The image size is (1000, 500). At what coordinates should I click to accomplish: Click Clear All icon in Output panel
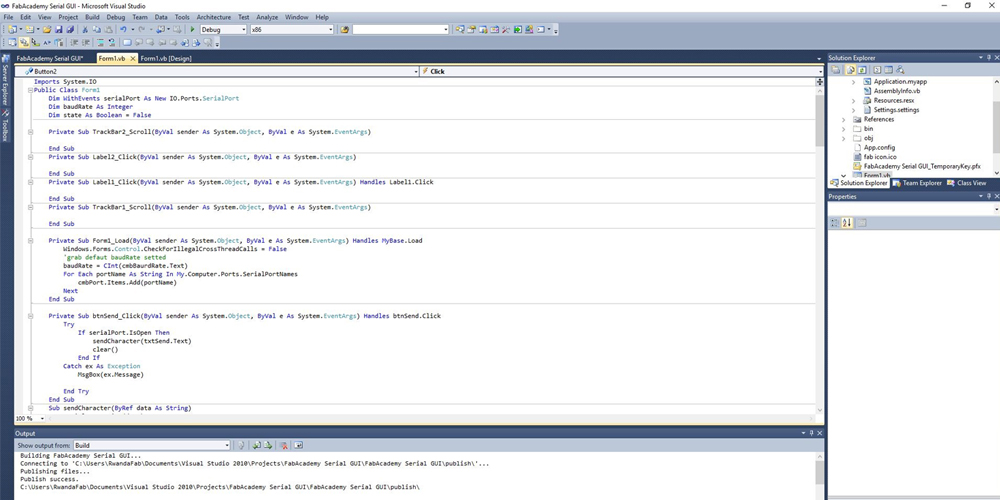point(284,446)
